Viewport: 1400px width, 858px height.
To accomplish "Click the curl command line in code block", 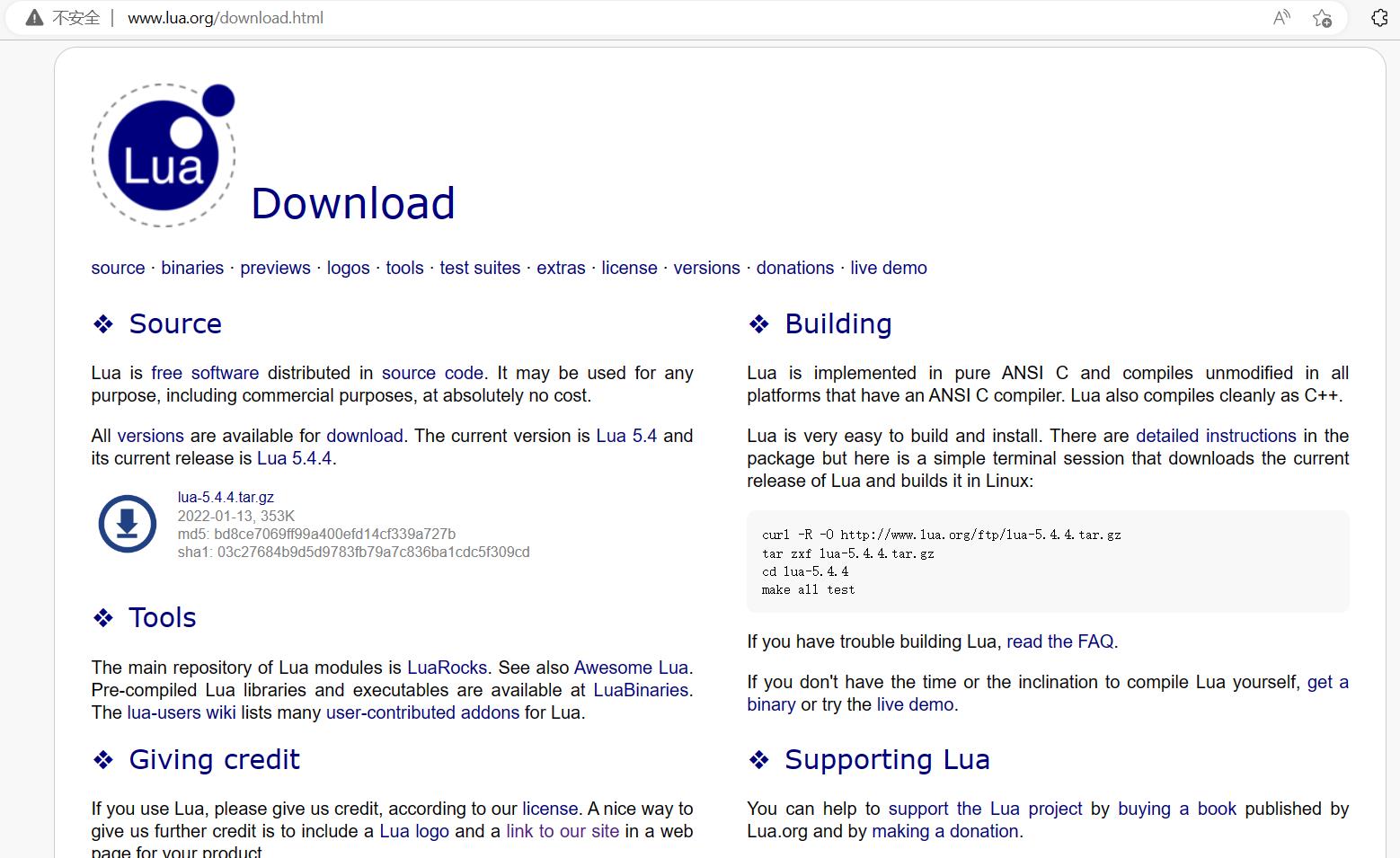I will click(941, 535).
